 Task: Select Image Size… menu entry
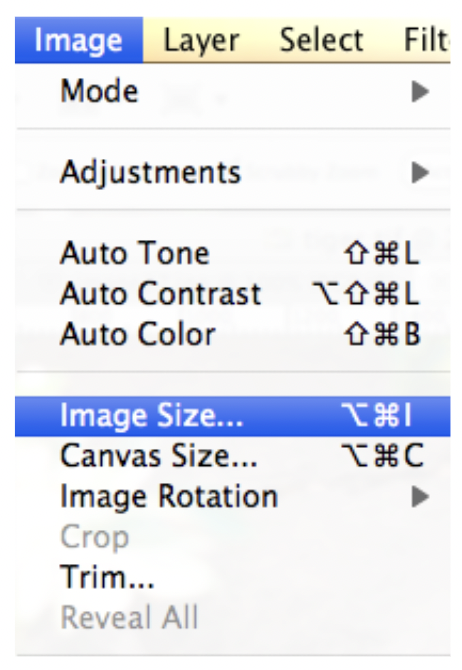[233, 416]
